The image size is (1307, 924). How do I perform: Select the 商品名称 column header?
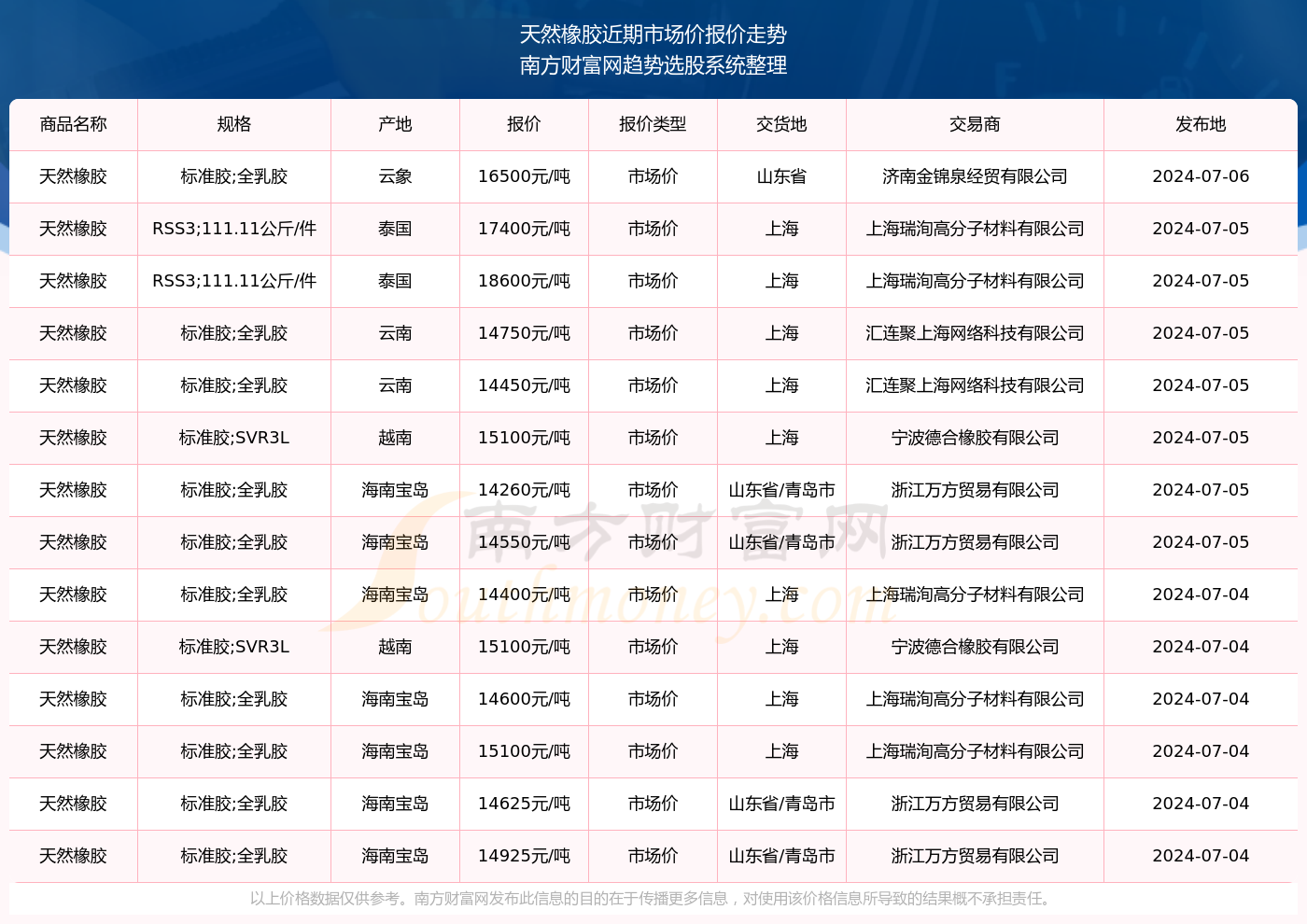click(74, 124)
